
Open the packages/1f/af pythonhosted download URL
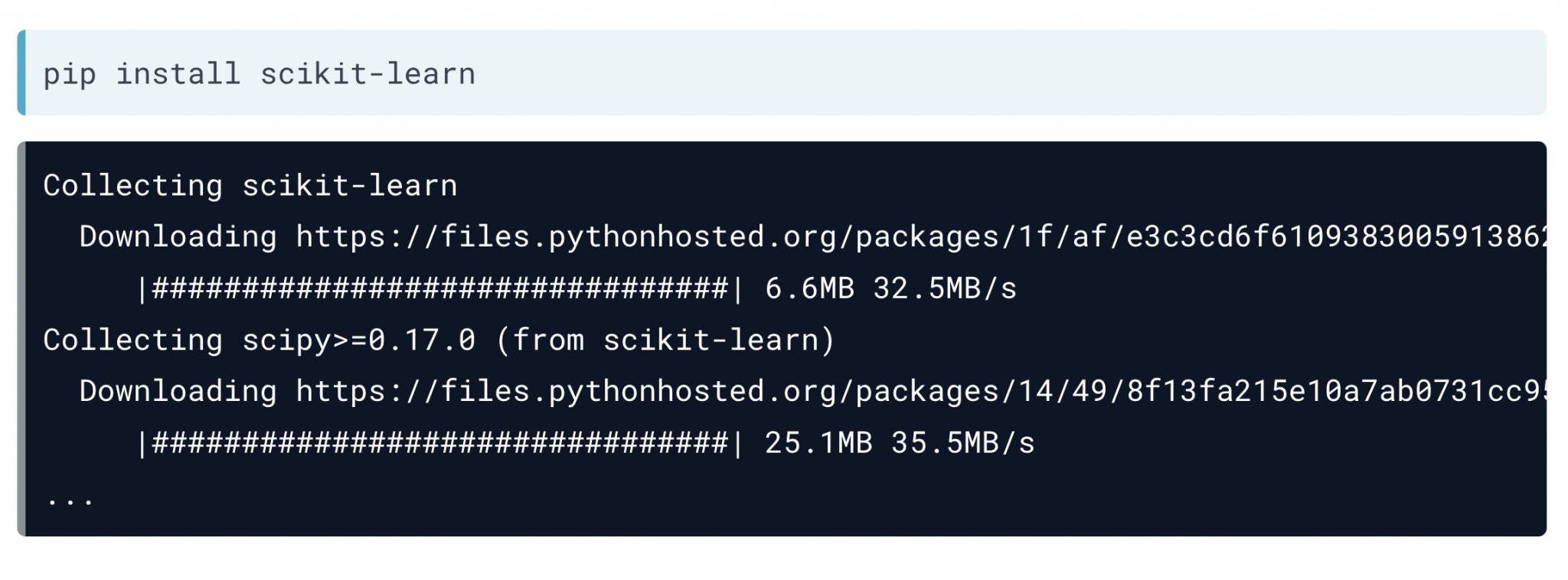tap(921, 236)
